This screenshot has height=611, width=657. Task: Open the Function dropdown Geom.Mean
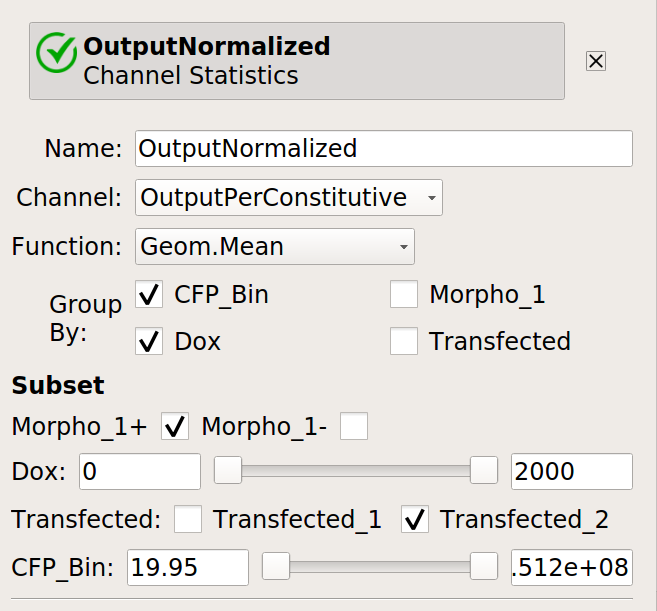[274, 246]
